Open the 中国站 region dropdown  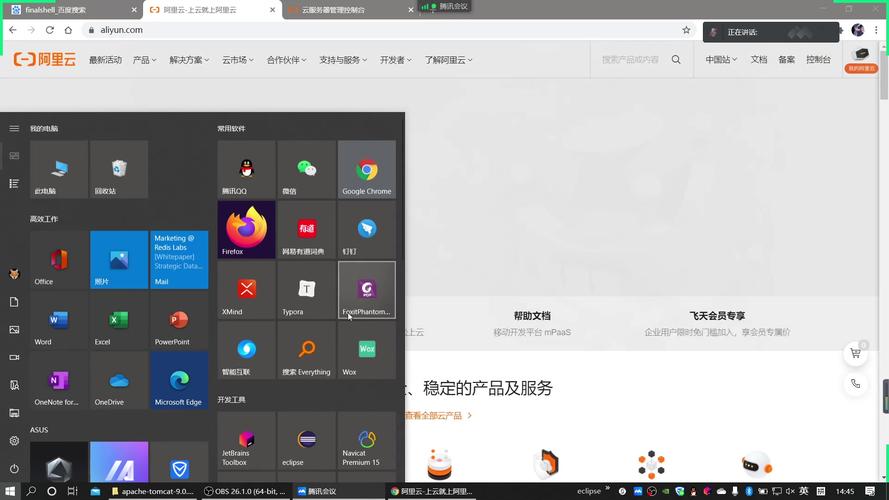pos(721,60)
